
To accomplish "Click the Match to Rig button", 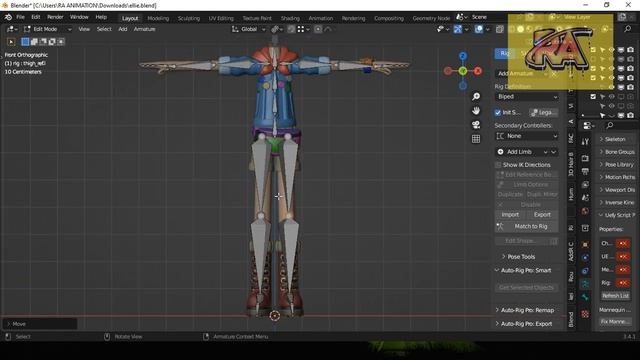I will (527, 226).
